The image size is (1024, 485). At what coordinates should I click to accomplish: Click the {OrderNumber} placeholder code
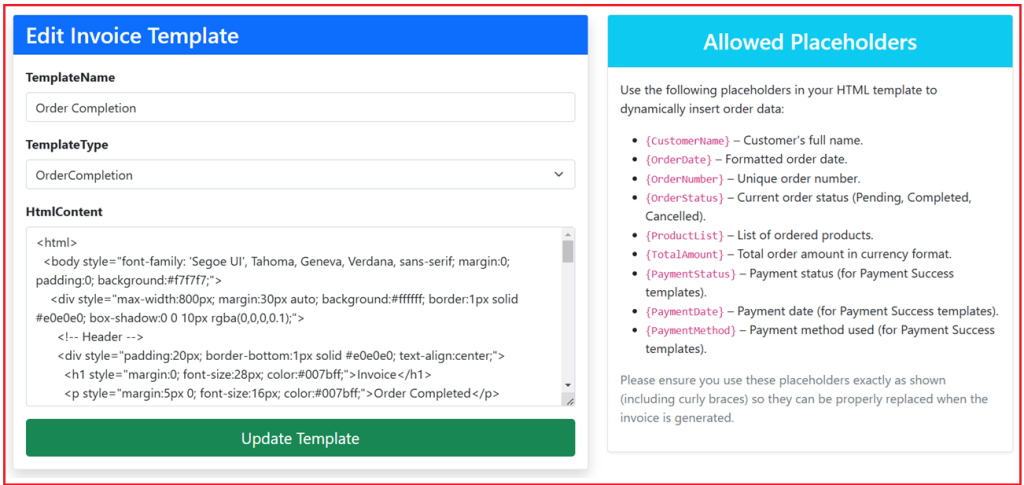click(x=685, y=179)
